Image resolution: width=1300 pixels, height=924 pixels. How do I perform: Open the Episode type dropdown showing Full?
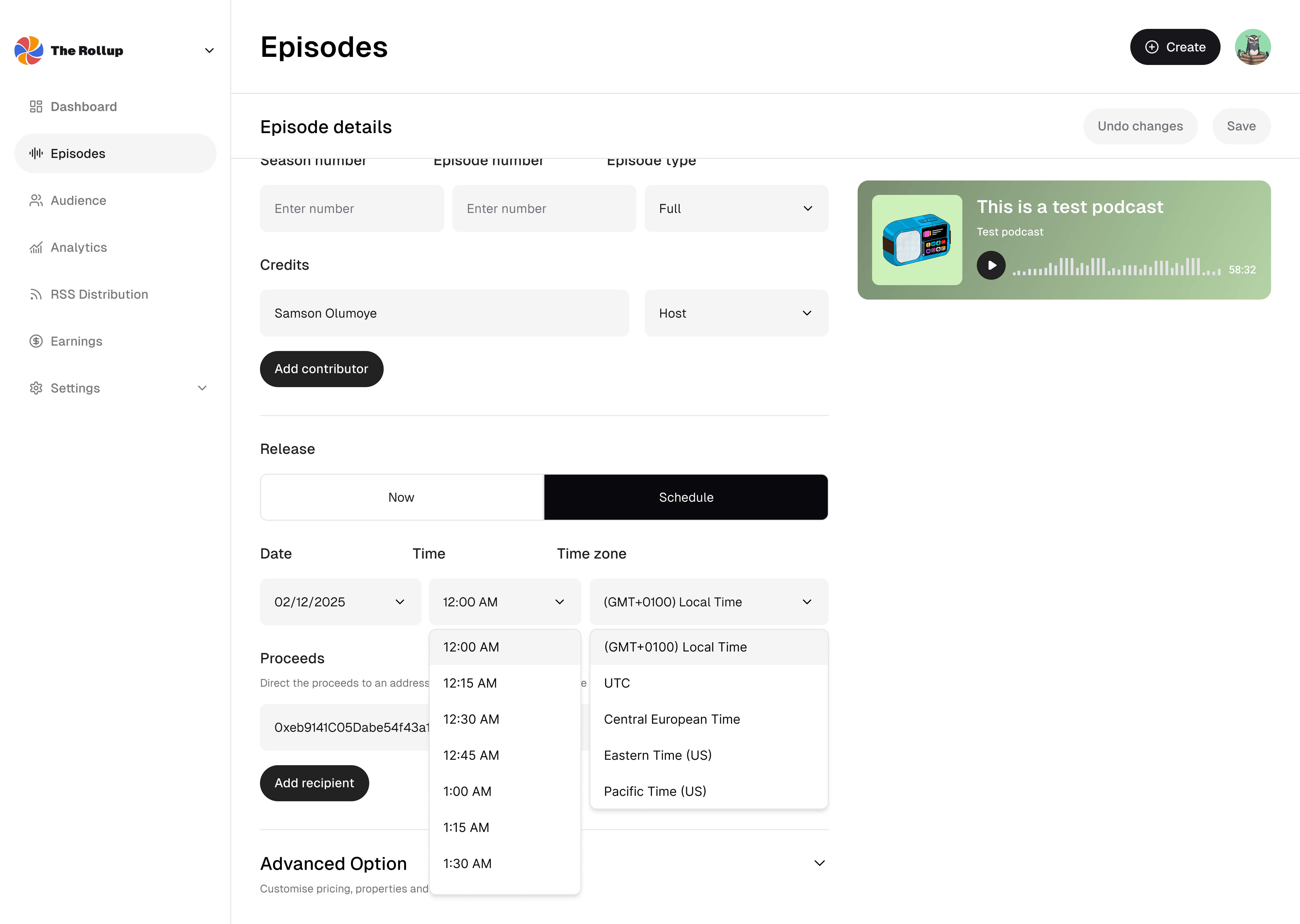click(736, 208)
